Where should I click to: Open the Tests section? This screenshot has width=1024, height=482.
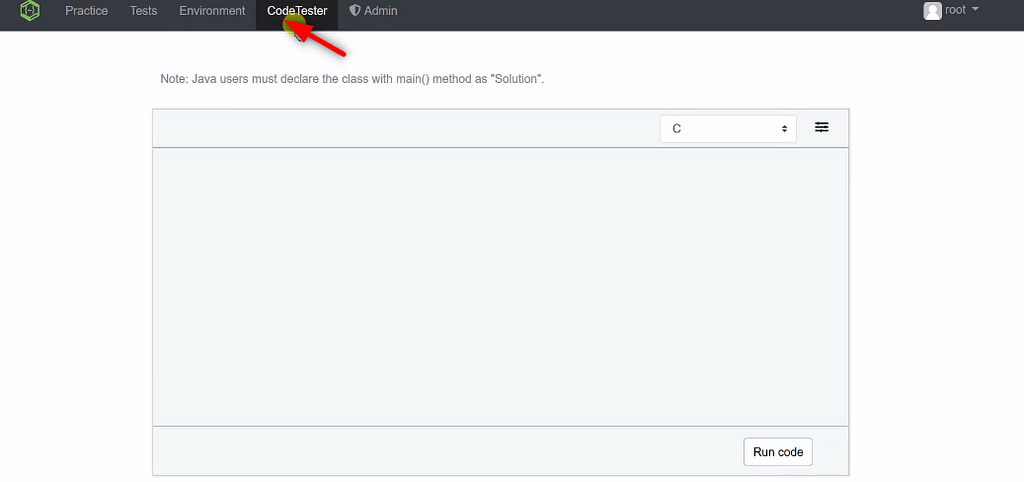click(143, 11)
